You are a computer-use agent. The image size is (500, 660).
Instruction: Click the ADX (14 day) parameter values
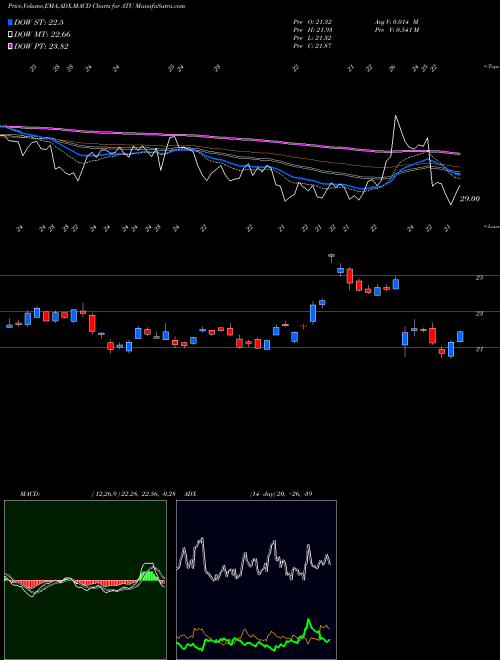click(x=281, y=494)
